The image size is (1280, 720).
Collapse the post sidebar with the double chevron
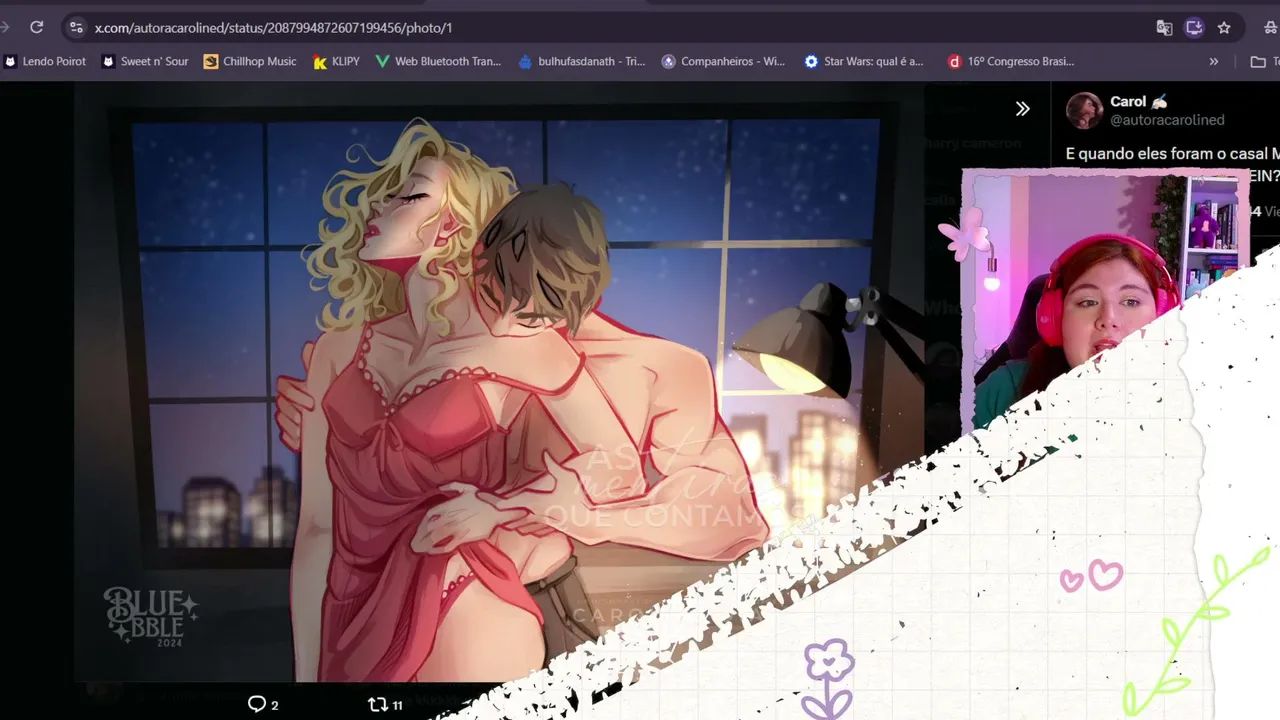pyautogui.click(x=1022, y=109)
